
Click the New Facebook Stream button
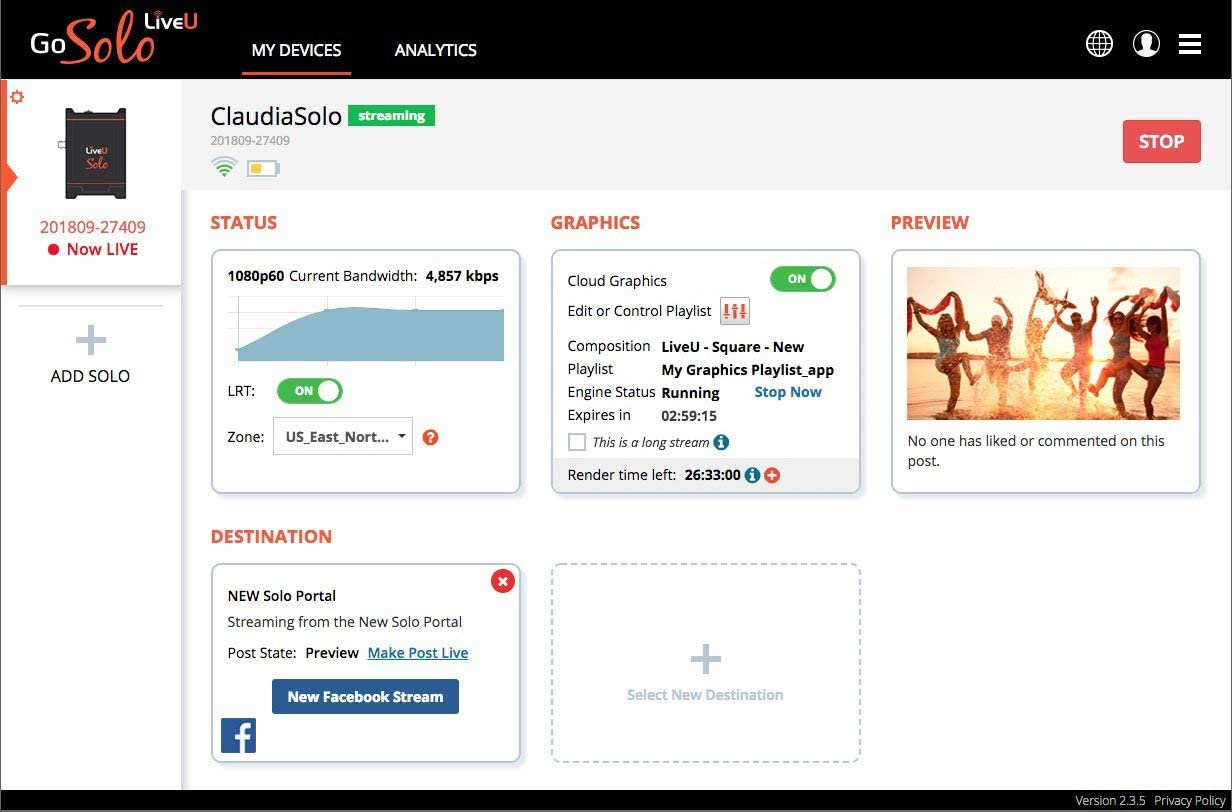click(365, 697)
